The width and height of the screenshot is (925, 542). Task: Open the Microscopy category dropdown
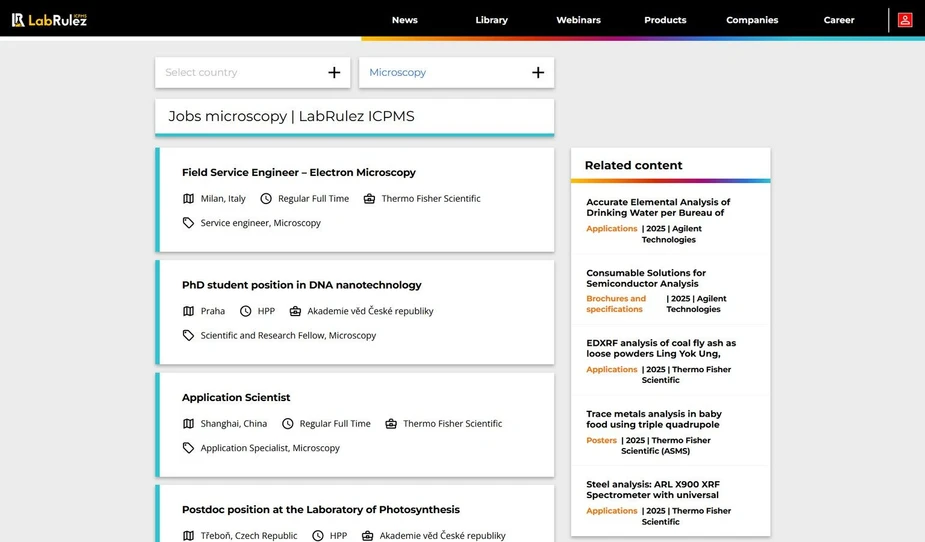(457, 73)
